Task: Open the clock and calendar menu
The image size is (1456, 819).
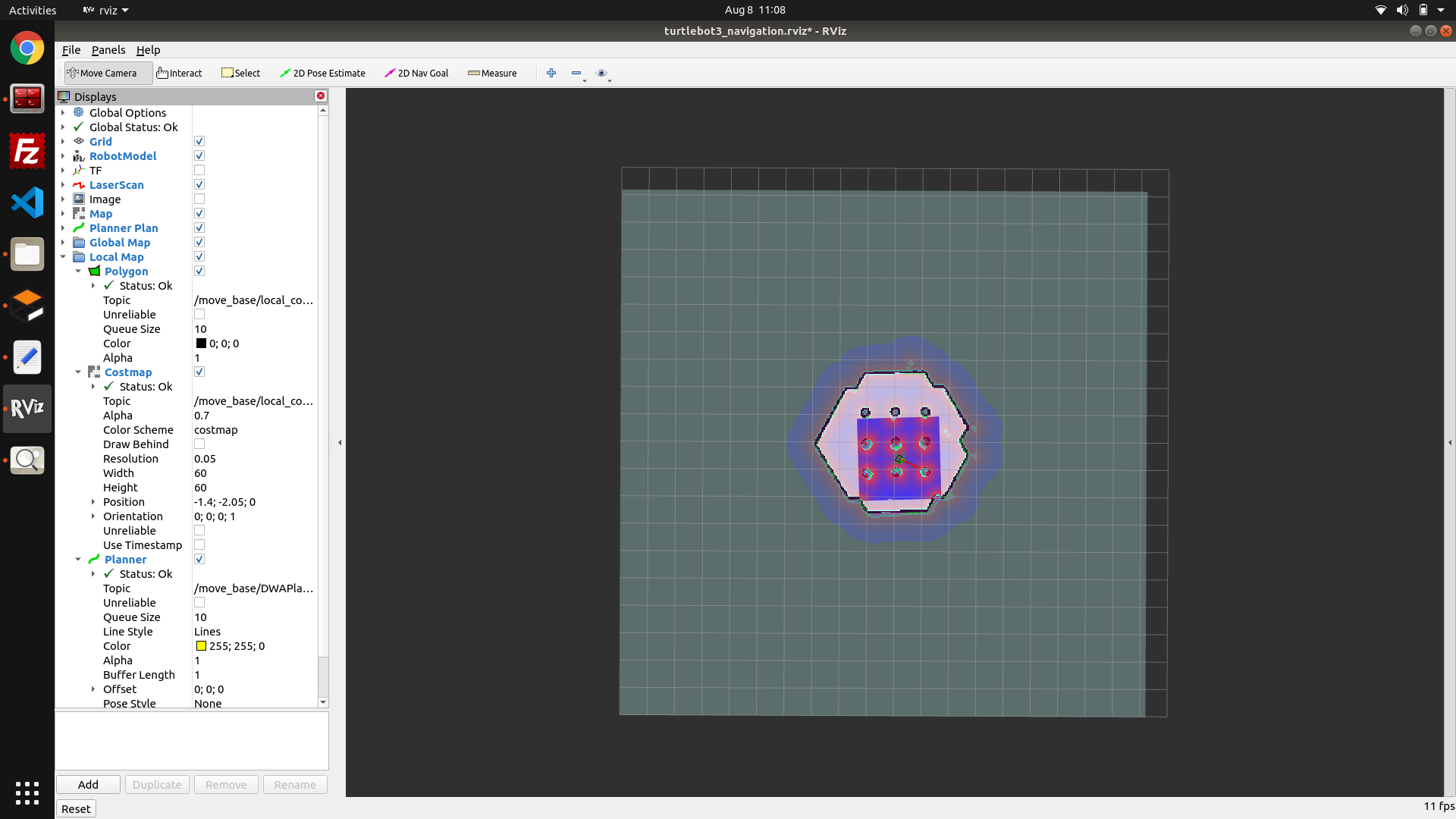Action: click(x=755, y=10)
